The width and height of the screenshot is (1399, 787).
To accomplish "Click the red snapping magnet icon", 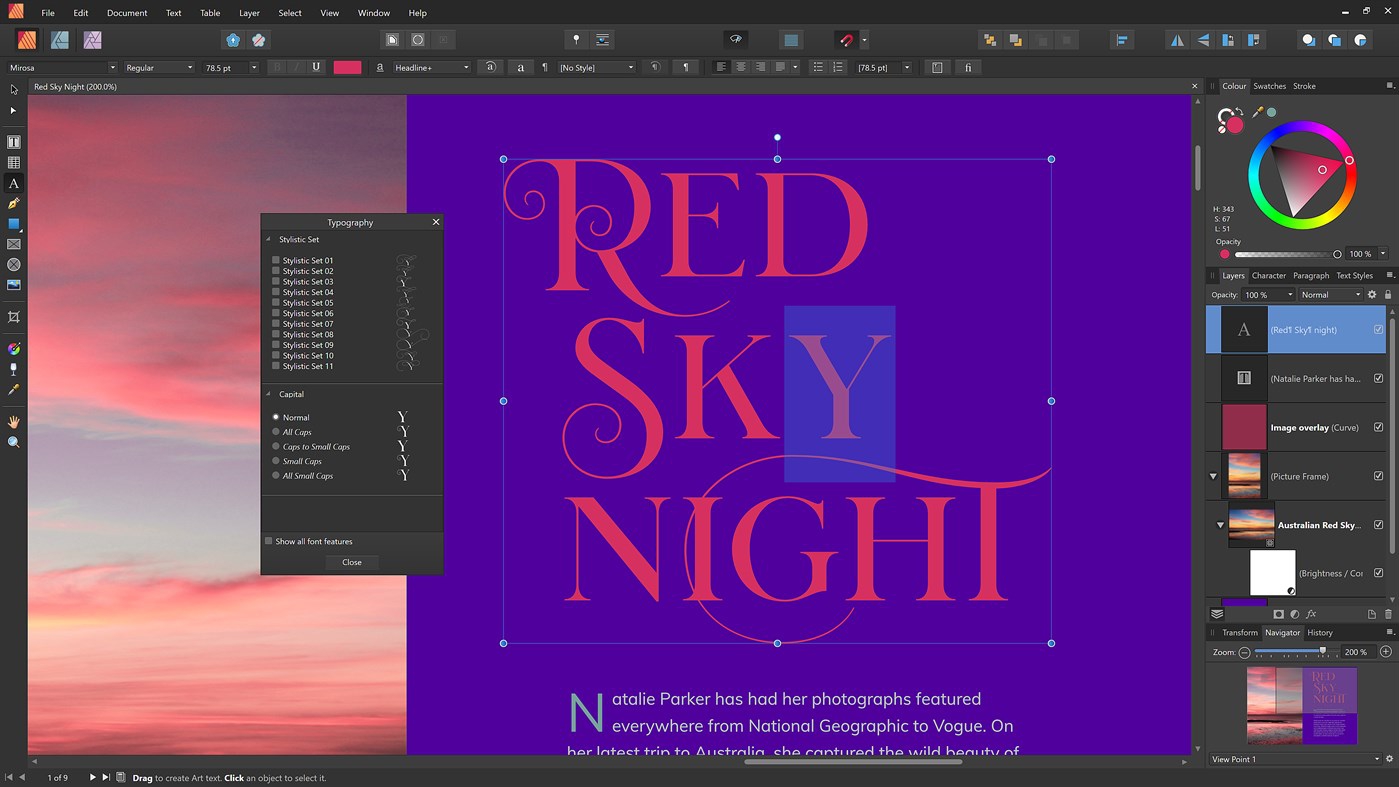I will (x=846, y=40).
